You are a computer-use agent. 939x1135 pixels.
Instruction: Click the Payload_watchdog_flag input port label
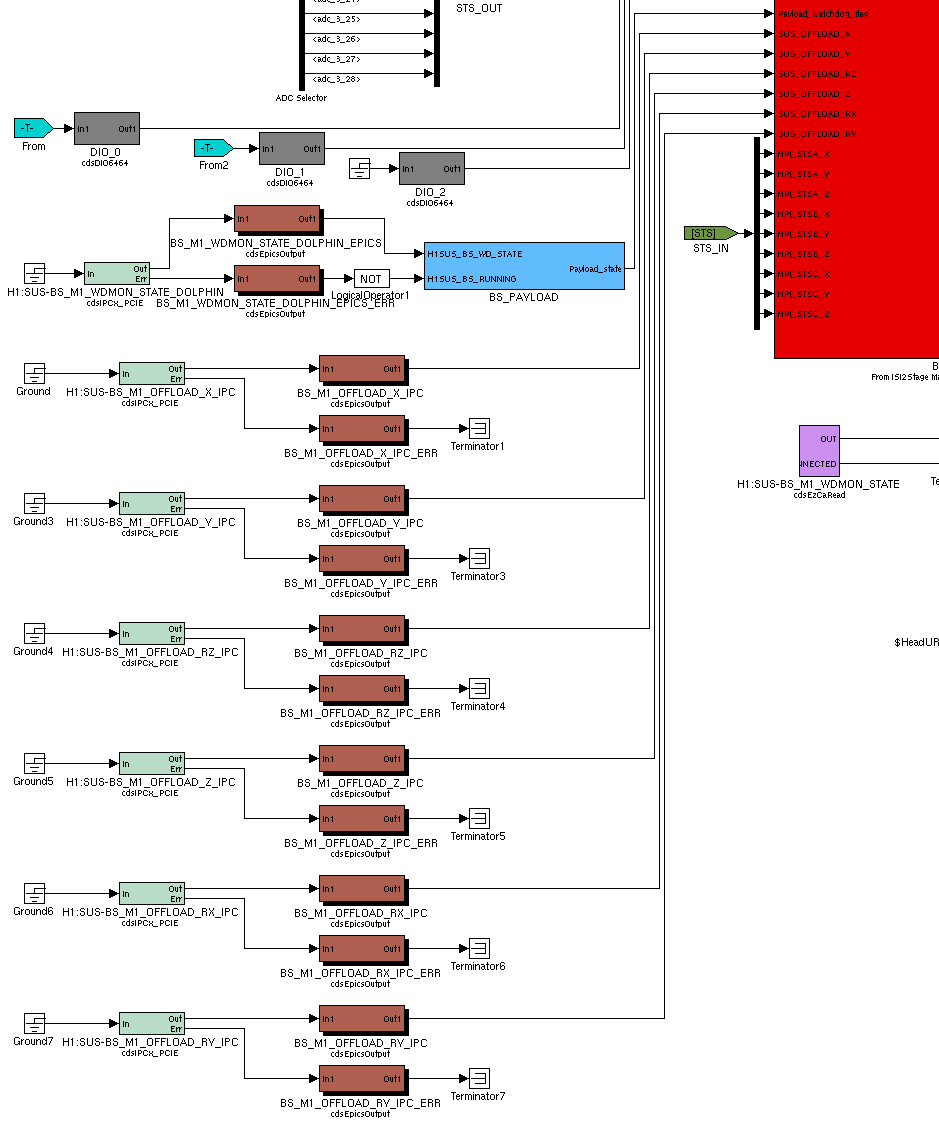[823, 14]
